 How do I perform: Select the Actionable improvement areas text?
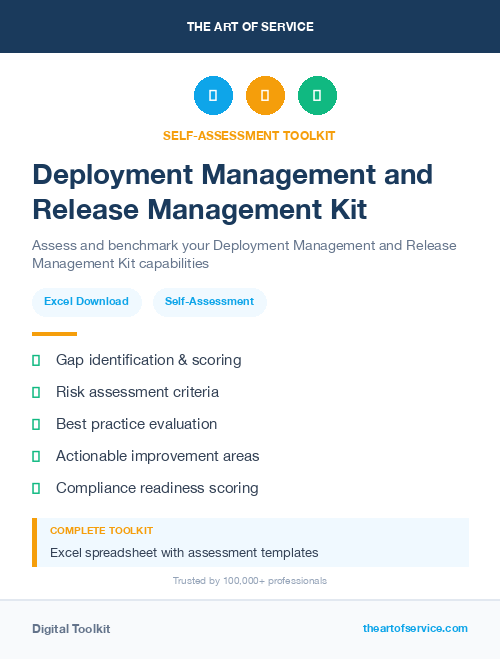(x=158, y=456)
